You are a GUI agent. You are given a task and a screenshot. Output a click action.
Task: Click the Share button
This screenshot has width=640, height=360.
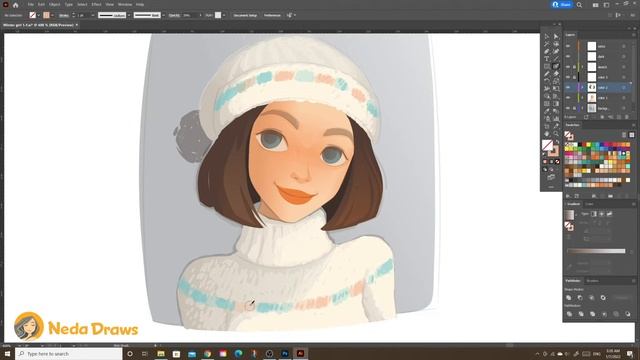(562, 4)
